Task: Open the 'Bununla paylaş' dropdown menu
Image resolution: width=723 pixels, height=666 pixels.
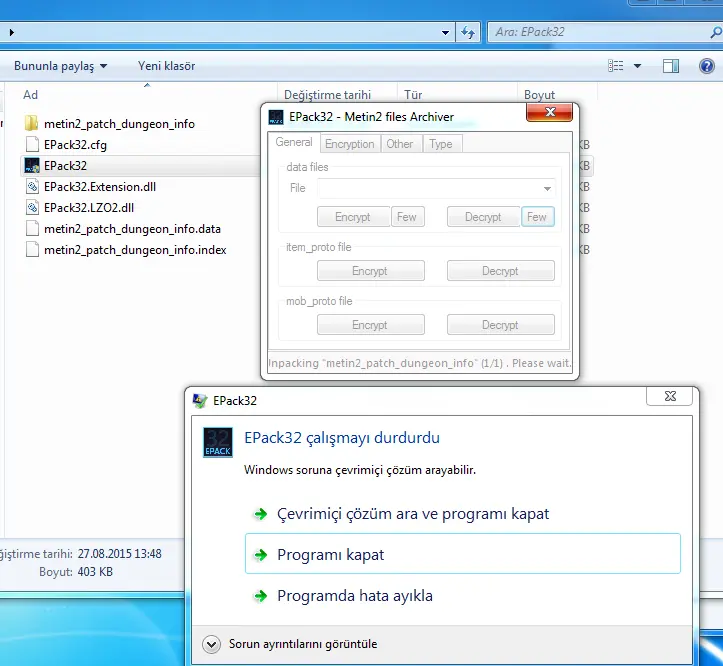Action: click(60, 66)
